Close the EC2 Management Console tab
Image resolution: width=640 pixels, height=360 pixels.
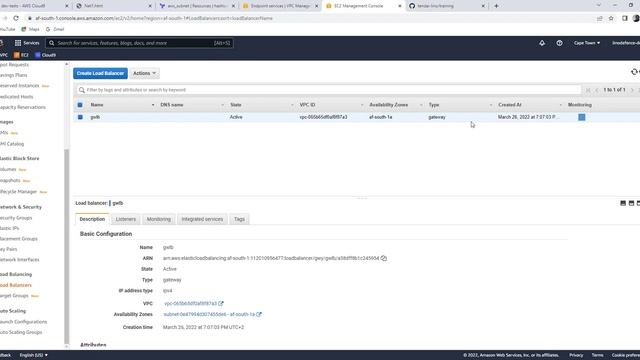[400, 6]
